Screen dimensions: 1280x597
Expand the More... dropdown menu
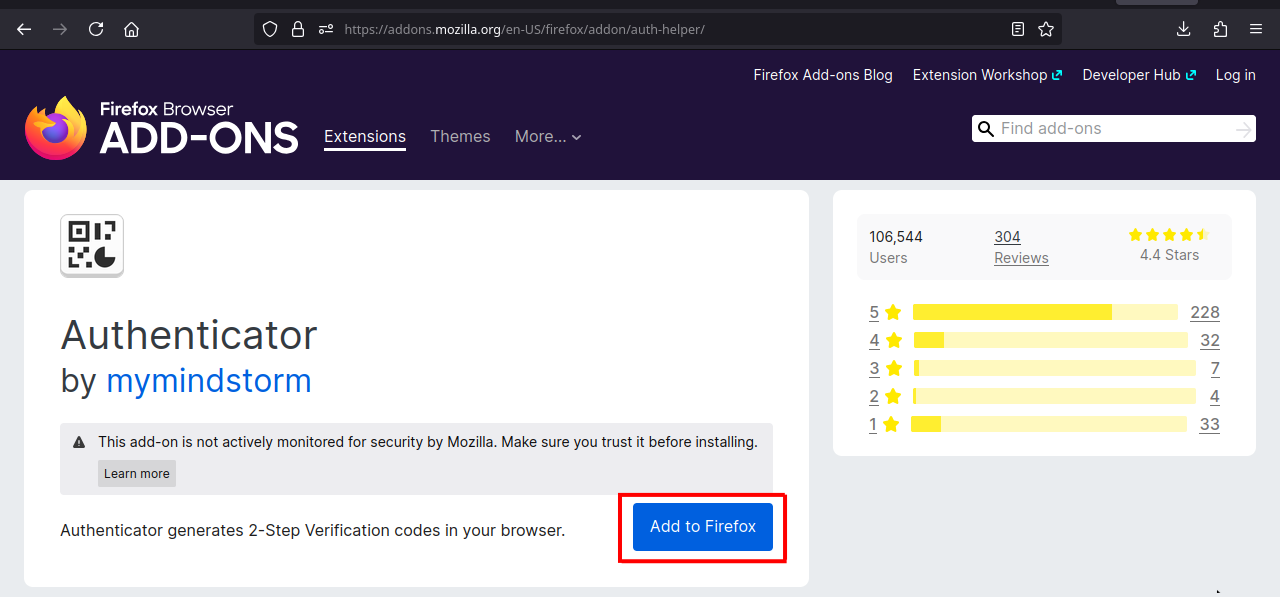click(x=548, y=136)
